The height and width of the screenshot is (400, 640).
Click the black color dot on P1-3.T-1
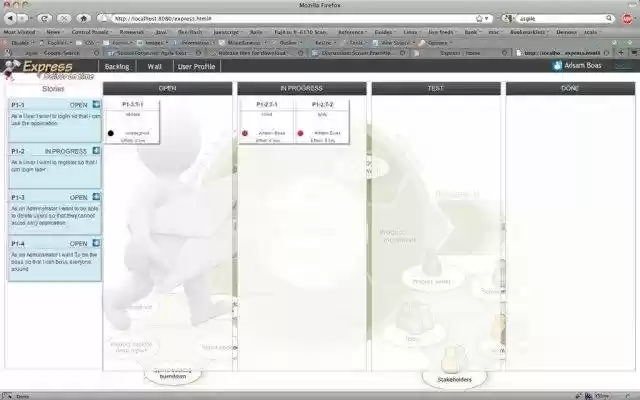click(111, 133)
